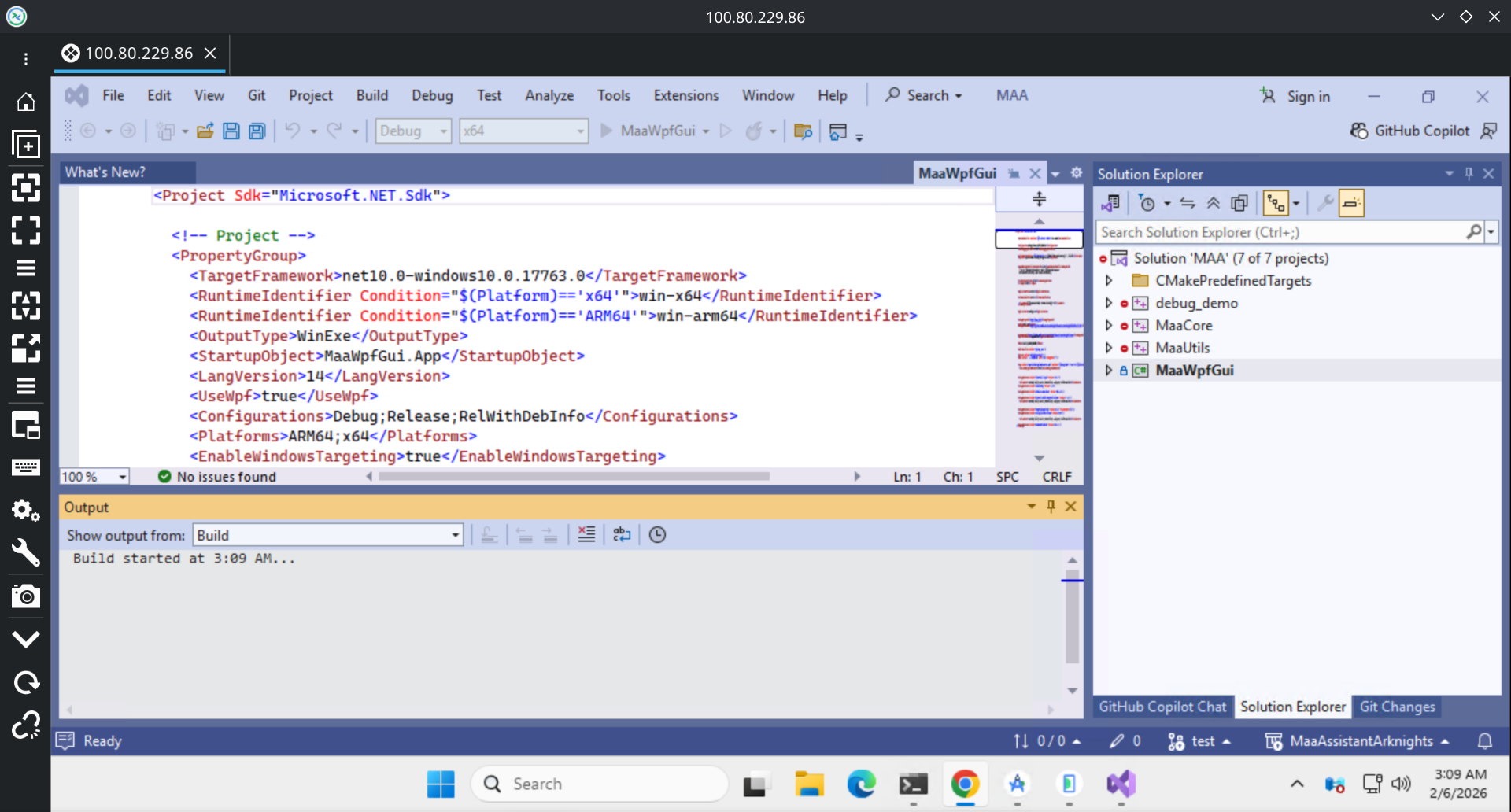Viewport: 1511px width, 812px height.
Task: Toggle timestamps clock icon in Output toolbar
Action: pyautogui.click(x=657, y=535)
